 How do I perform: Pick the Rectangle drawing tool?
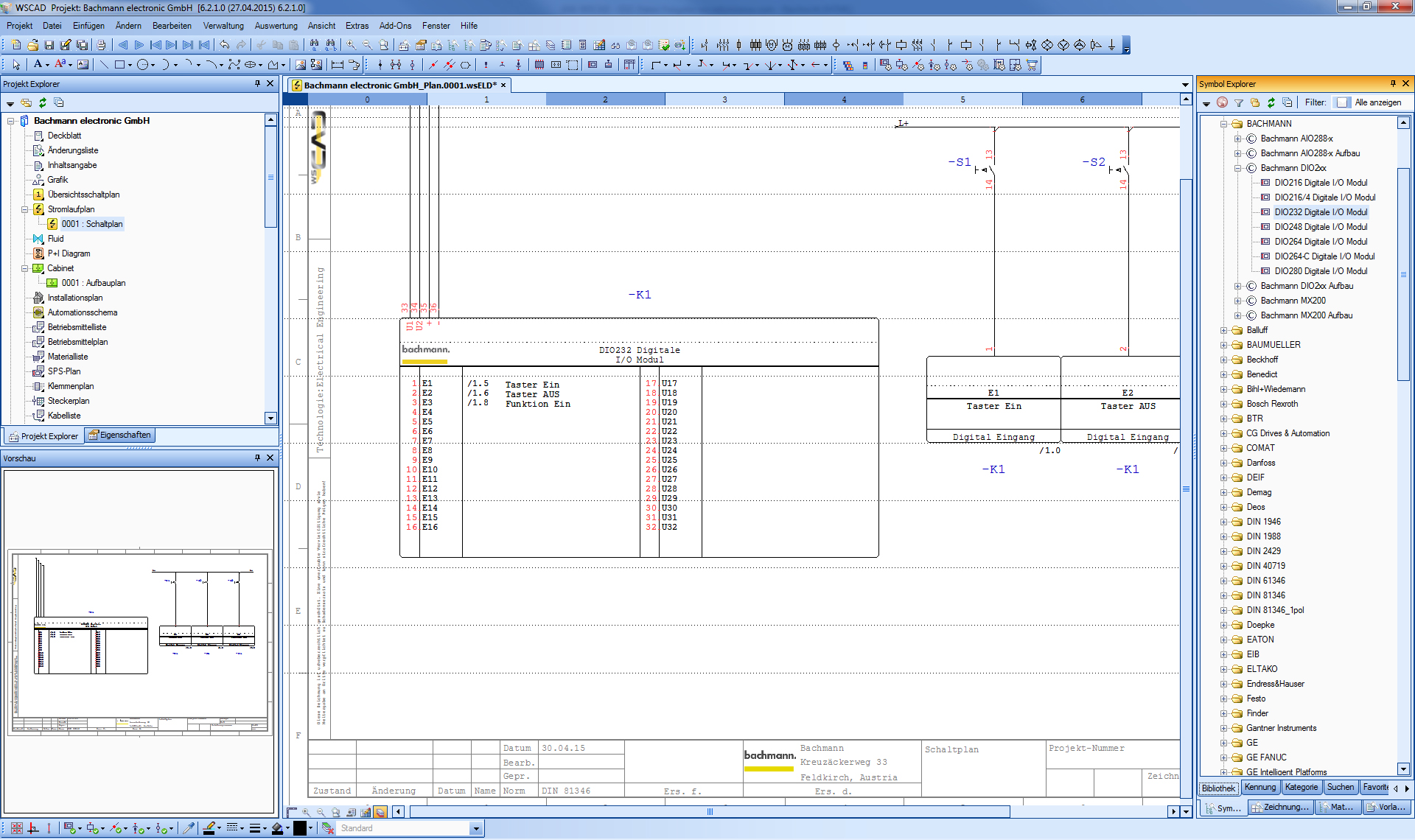(119, 65)
